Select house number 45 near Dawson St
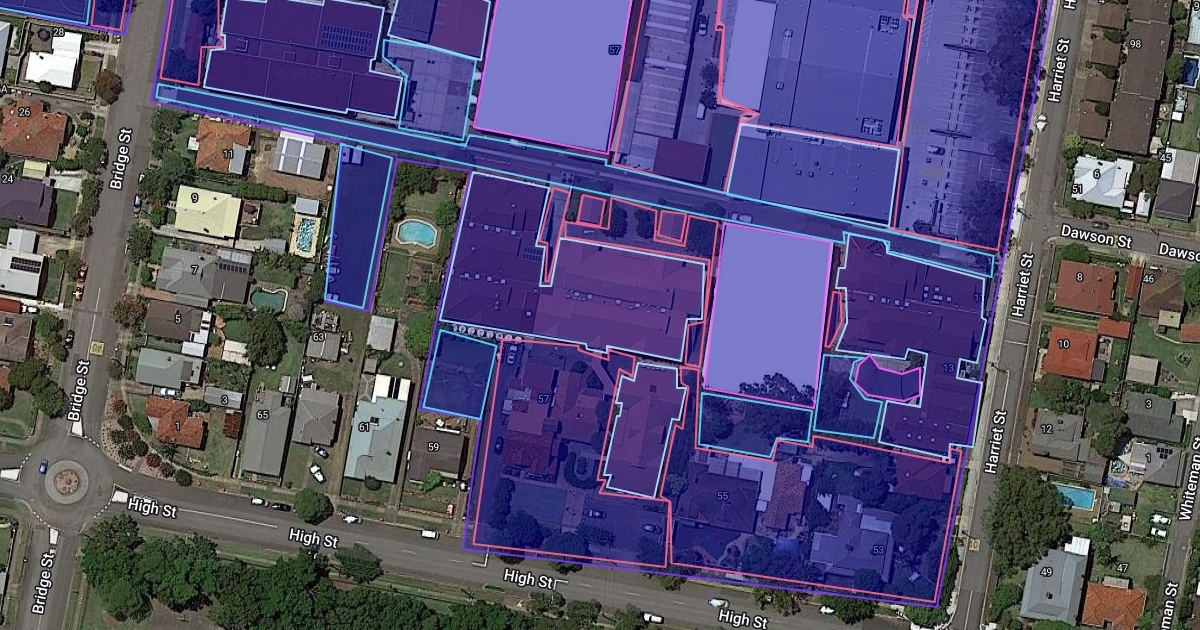The height and width of the screenshot is (630, 1200). [x=1165, y=158]
